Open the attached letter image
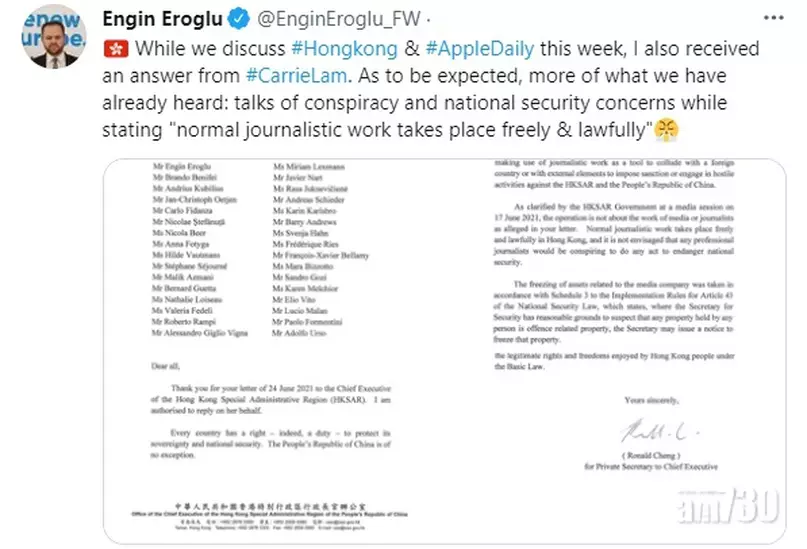 coord(444,351)
